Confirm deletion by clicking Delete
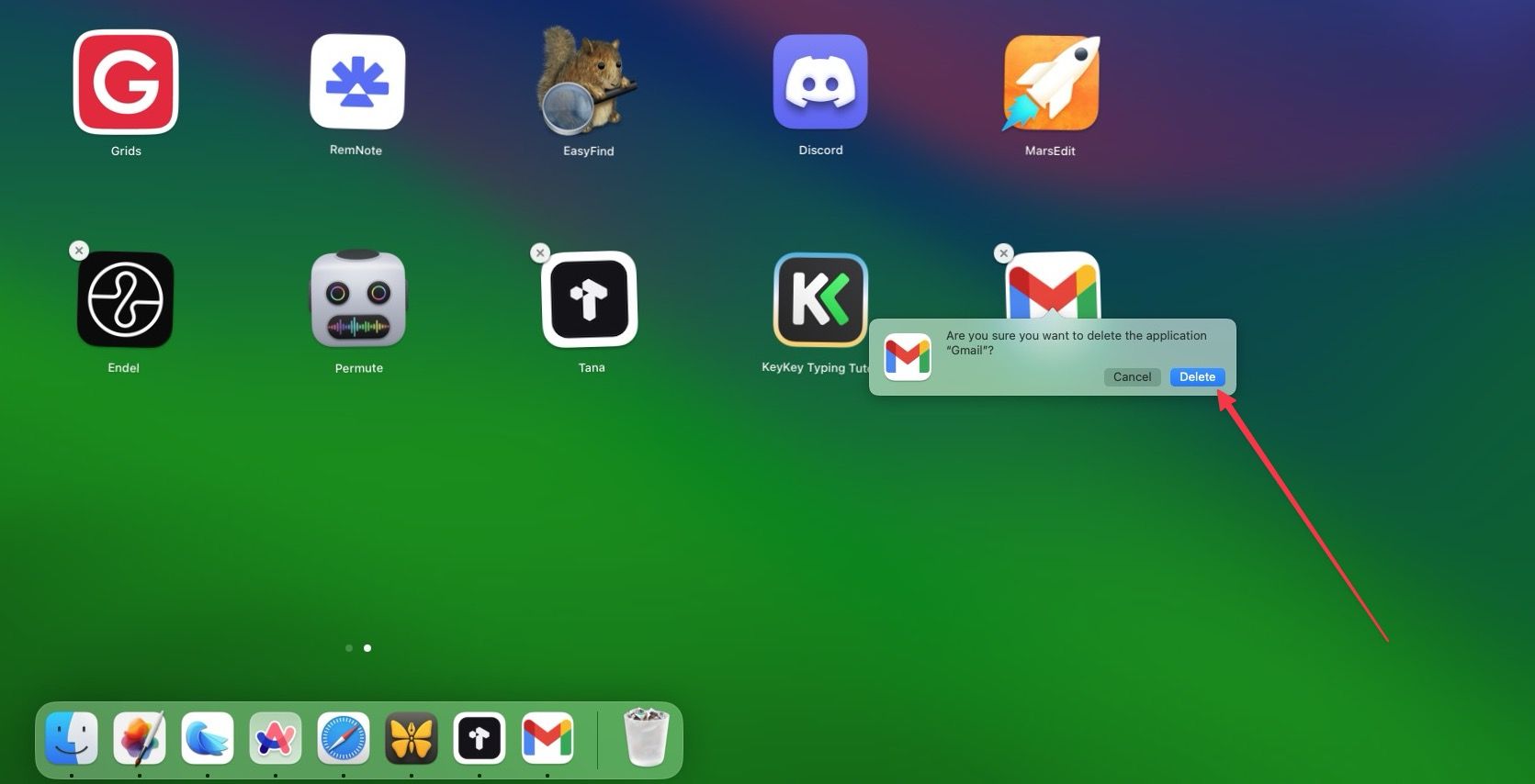Viewport: 1535px width, 784px height. (1197, 377)
